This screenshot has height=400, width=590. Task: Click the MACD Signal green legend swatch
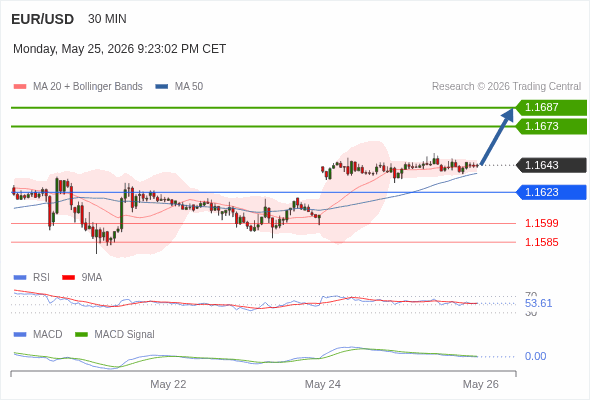tap(81, 334)
